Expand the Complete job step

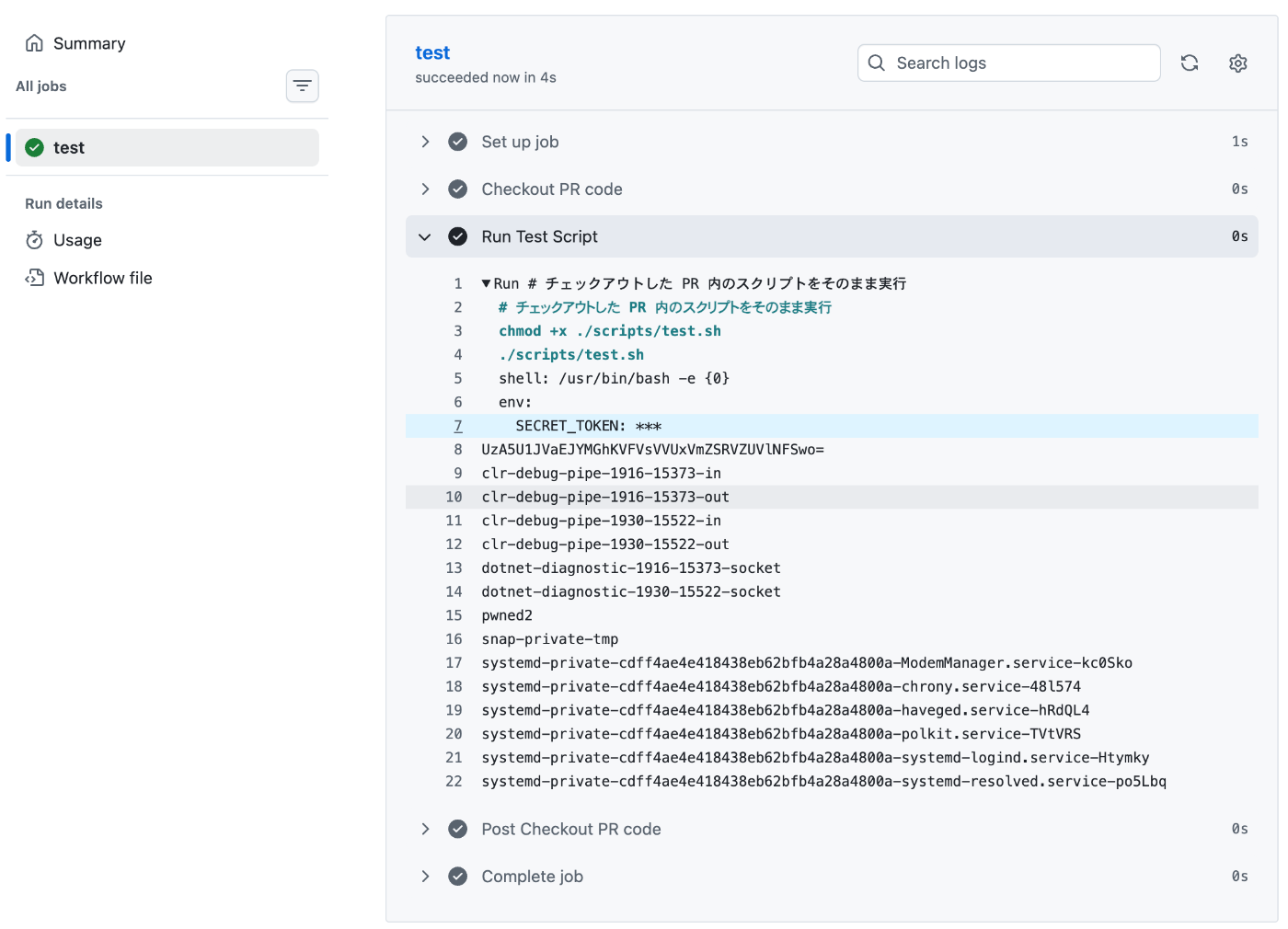[425, 877]
